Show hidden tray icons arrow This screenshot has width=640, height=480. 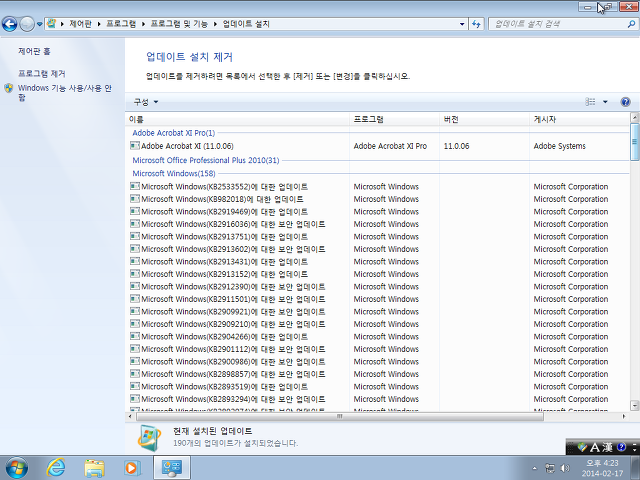coord(535,468)
